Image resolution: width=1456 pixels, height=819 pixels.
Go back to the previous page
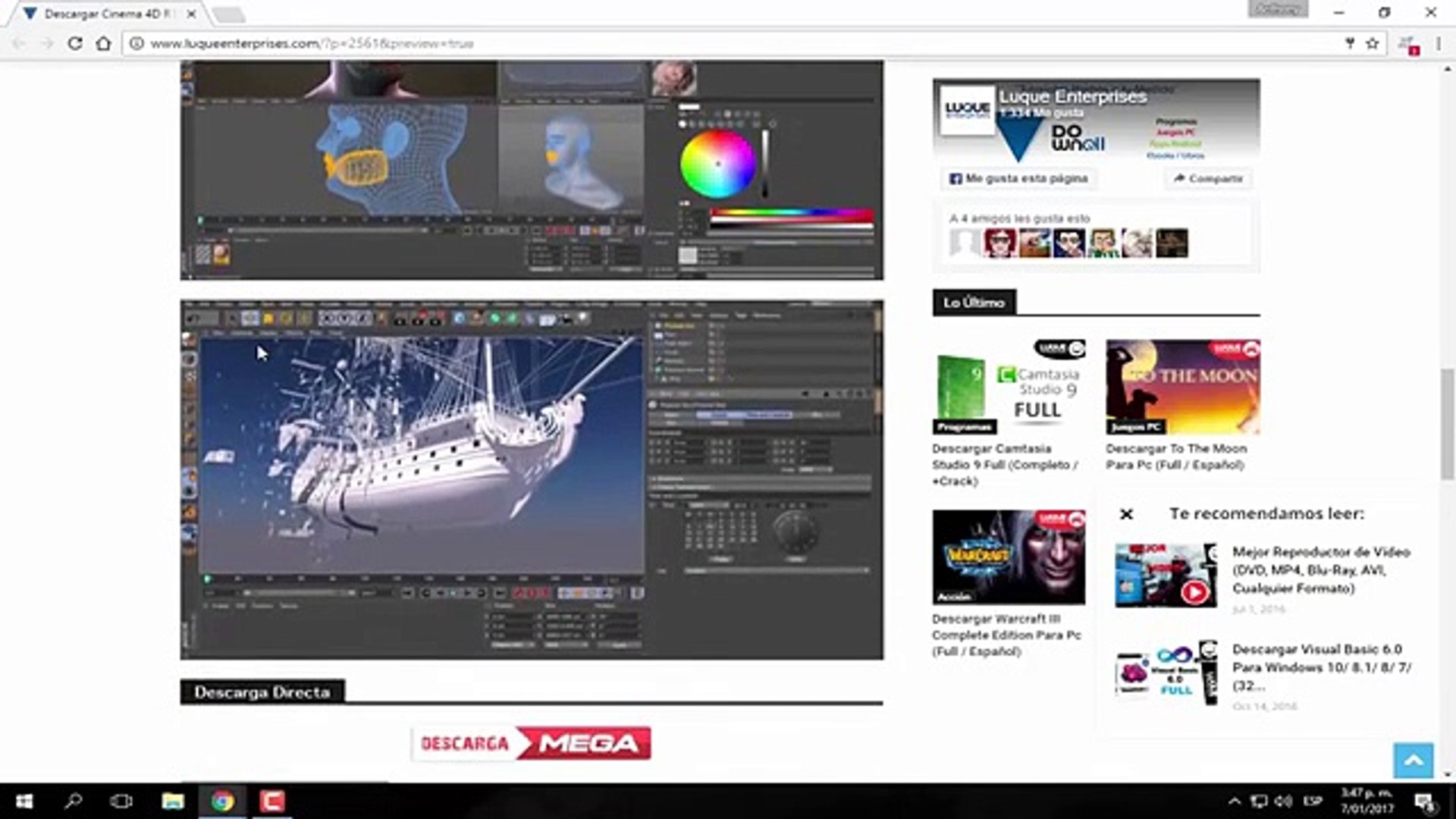[x=20, y=43]
